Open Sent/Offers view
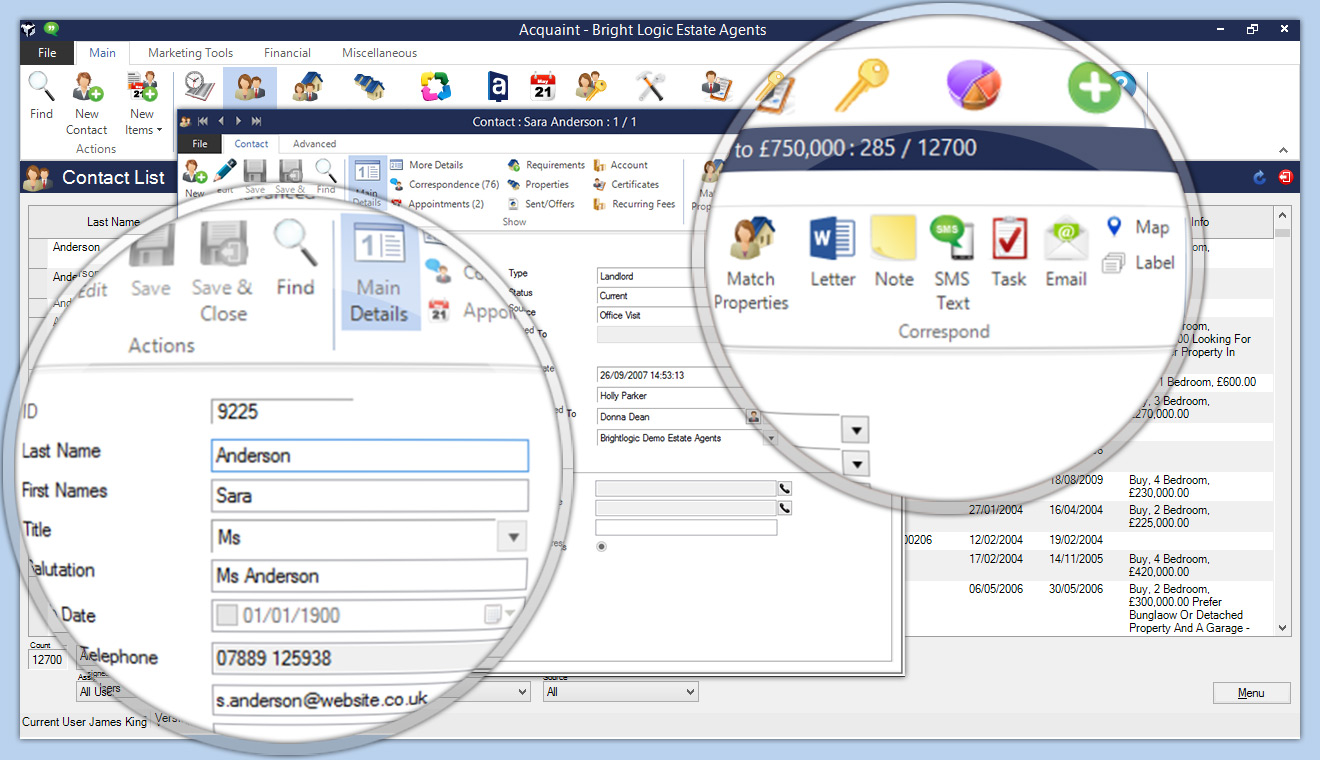 tap(541, 204)
